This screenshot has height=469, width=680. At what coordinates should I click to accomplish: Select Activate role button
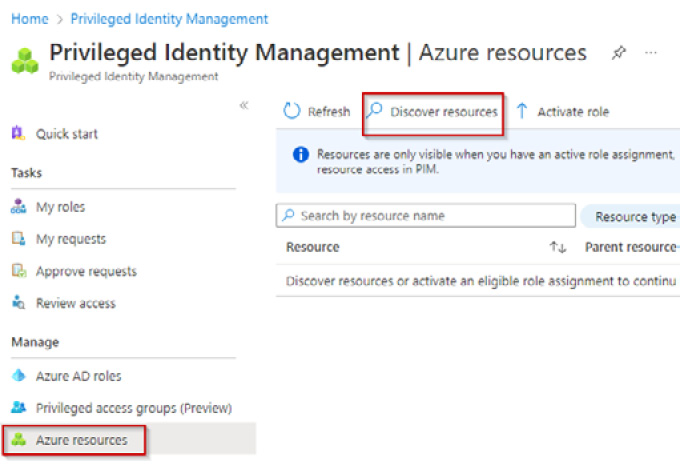coord(562,112)
